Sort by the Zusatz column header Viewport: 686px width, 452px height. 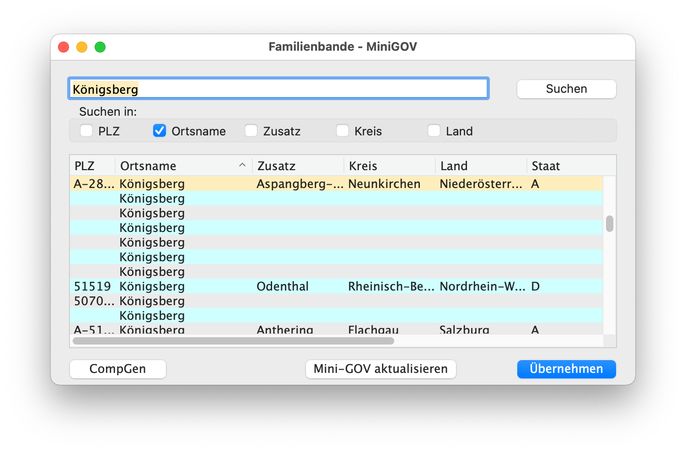(x=296, y=166)
